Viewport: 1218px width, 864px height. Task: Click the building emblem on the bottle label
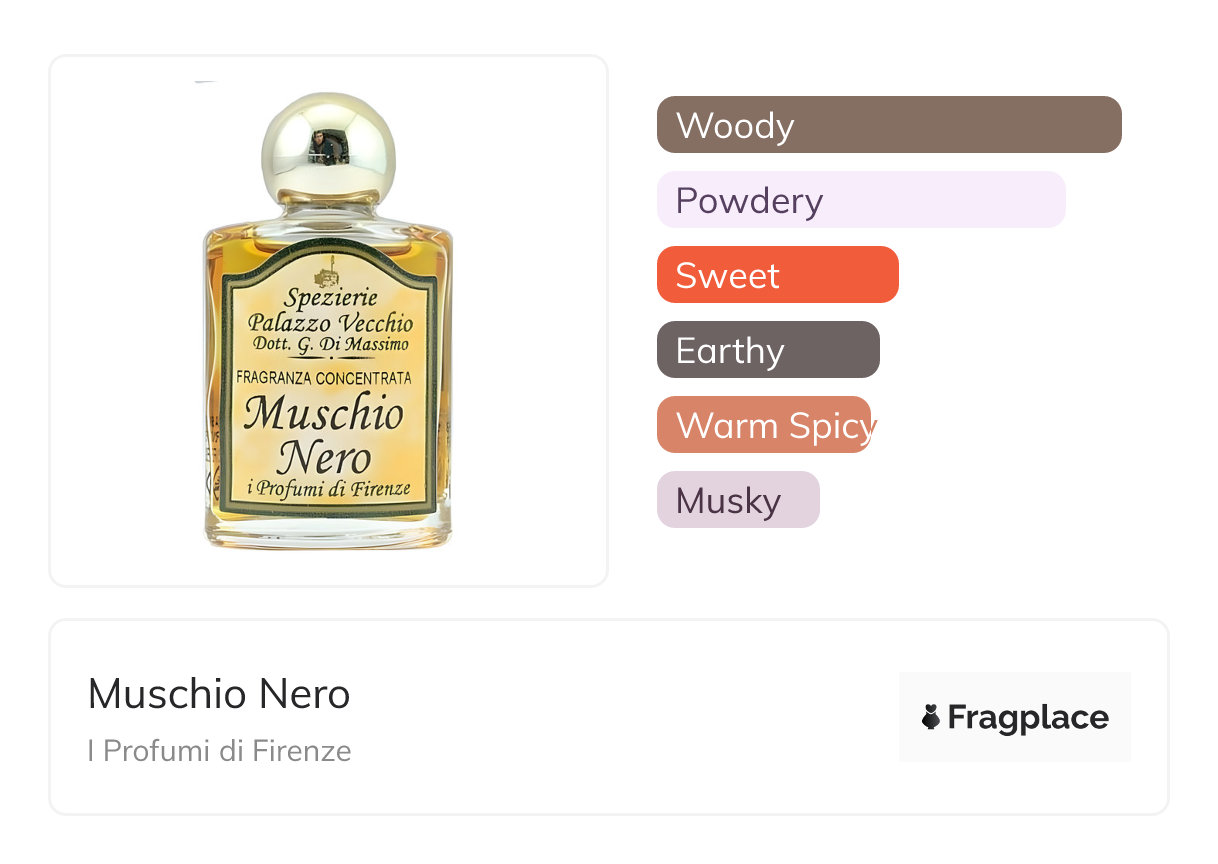327,273
